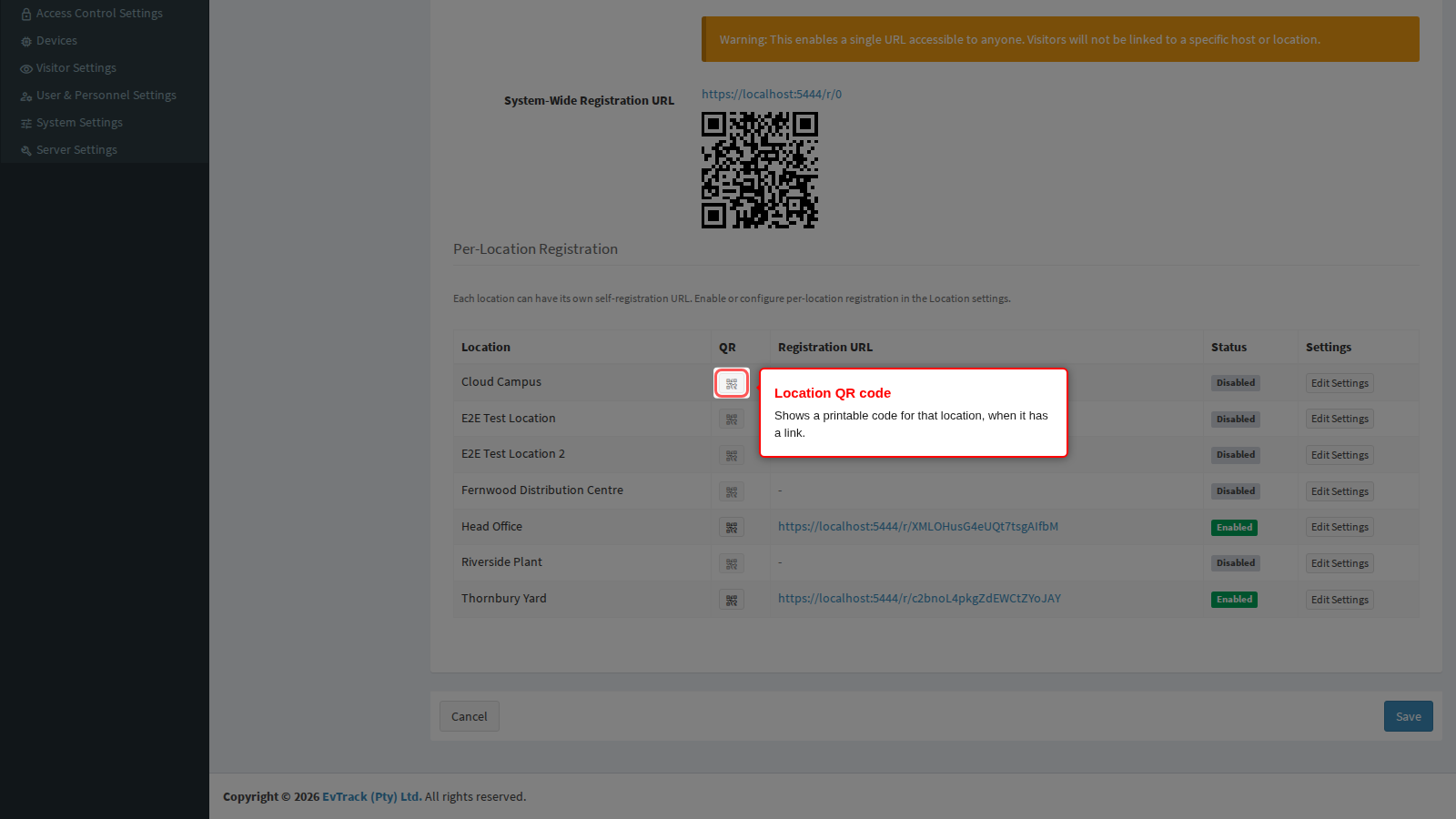1456x819 pixels.
Task: Click the E2E Test Location Disabled badge
Action: (x=1236, y=420)
